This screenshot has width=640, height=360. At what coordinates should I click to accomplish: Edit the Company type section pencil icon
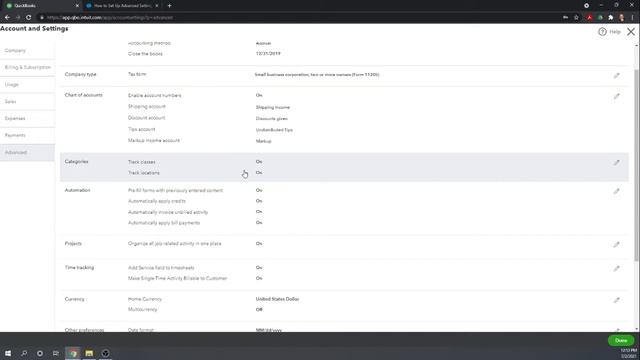tap(616, 76)
